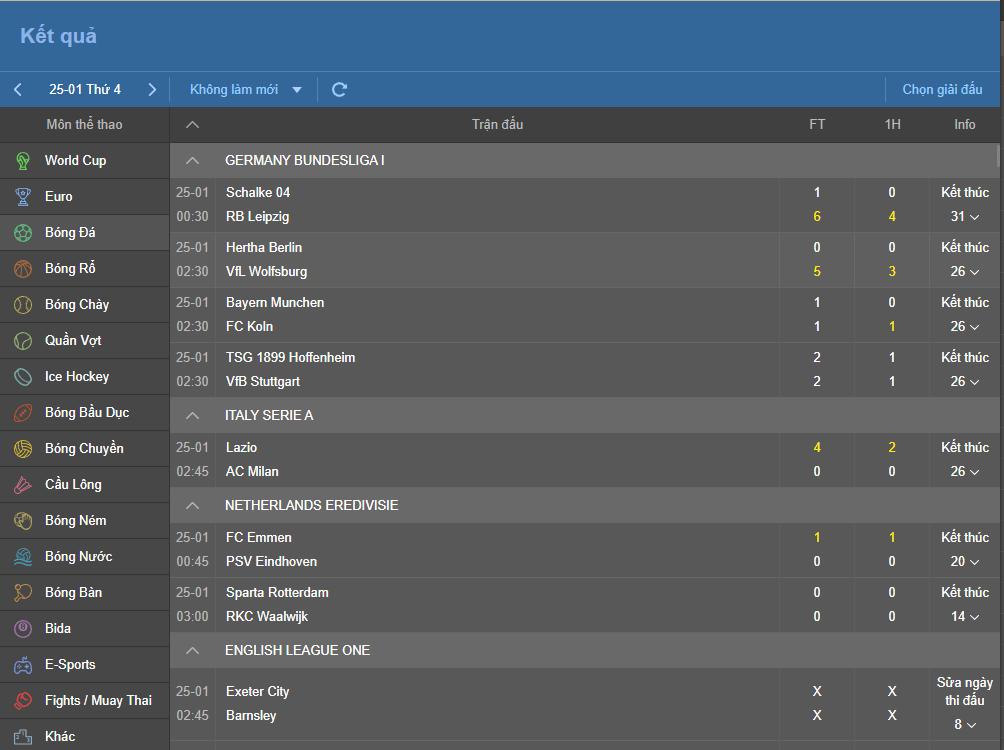Expand info 14 for Sparta Rotterdam match
The height and width of the screenshot is (750, 1004).
[964, 617]
